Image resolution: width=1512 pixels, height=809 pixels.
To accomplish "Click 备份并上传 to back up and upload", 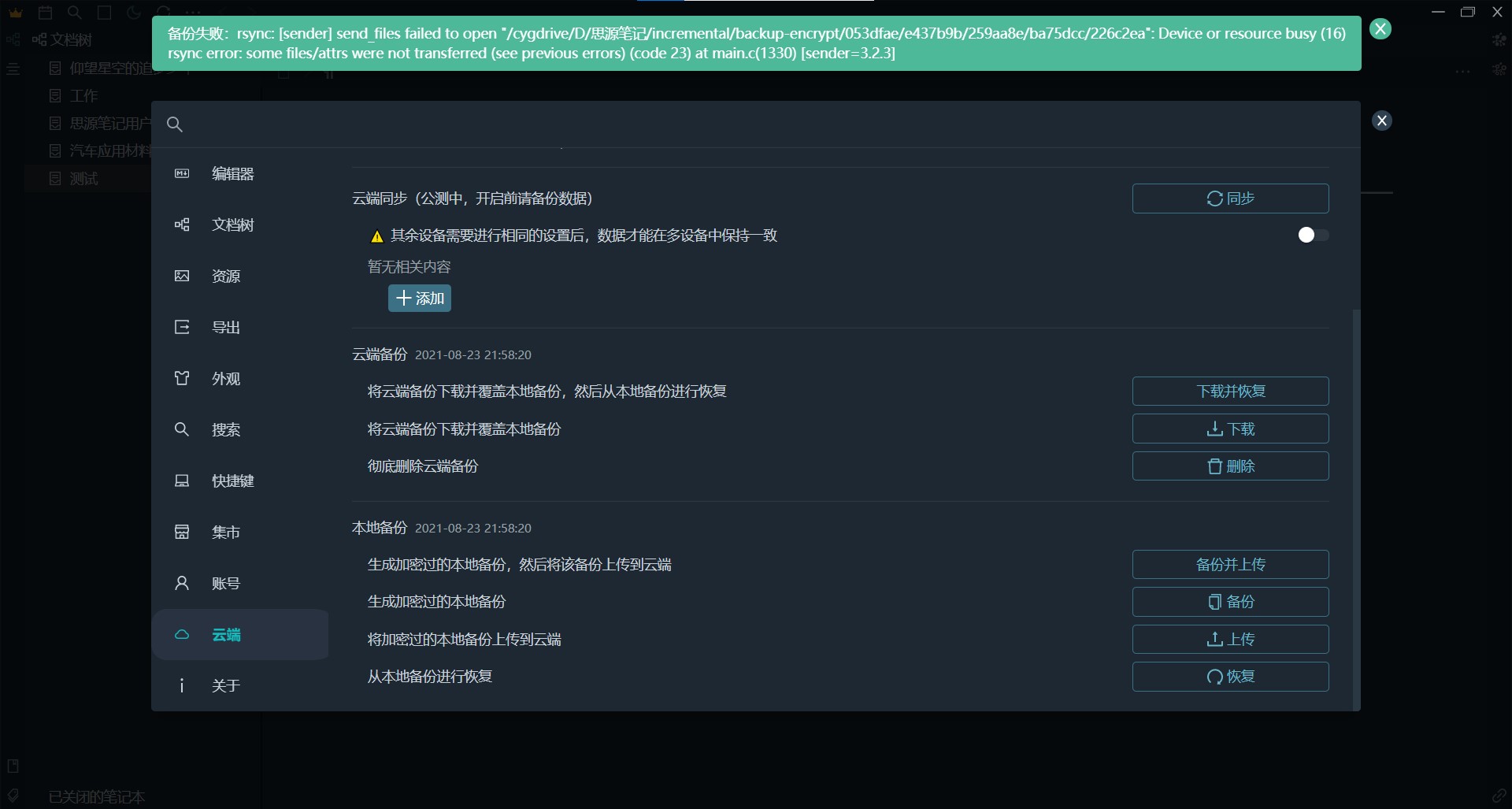I will [1230, 564].
